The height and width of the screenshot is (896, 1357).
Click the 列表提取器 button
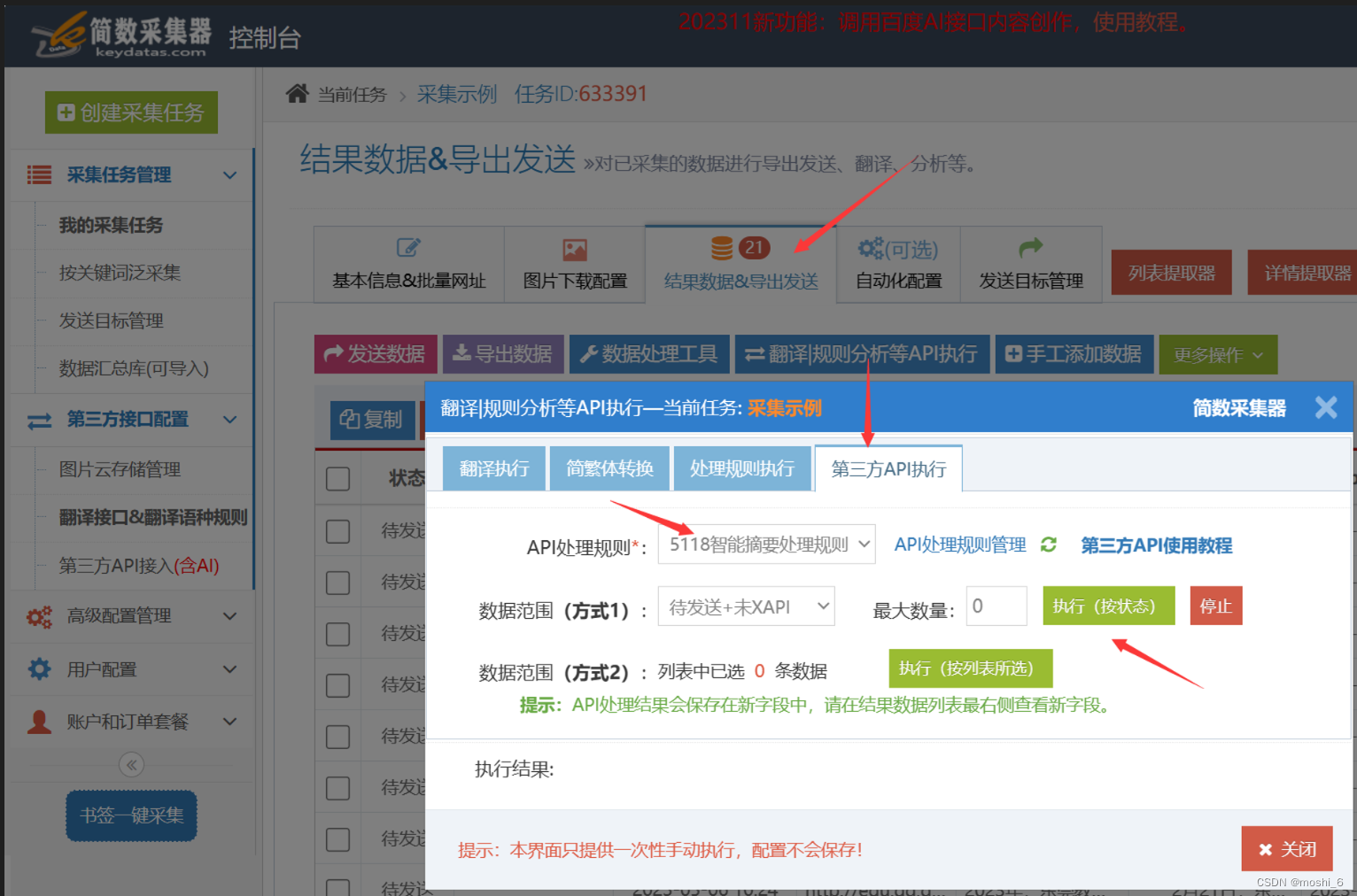pos(1172,273)
